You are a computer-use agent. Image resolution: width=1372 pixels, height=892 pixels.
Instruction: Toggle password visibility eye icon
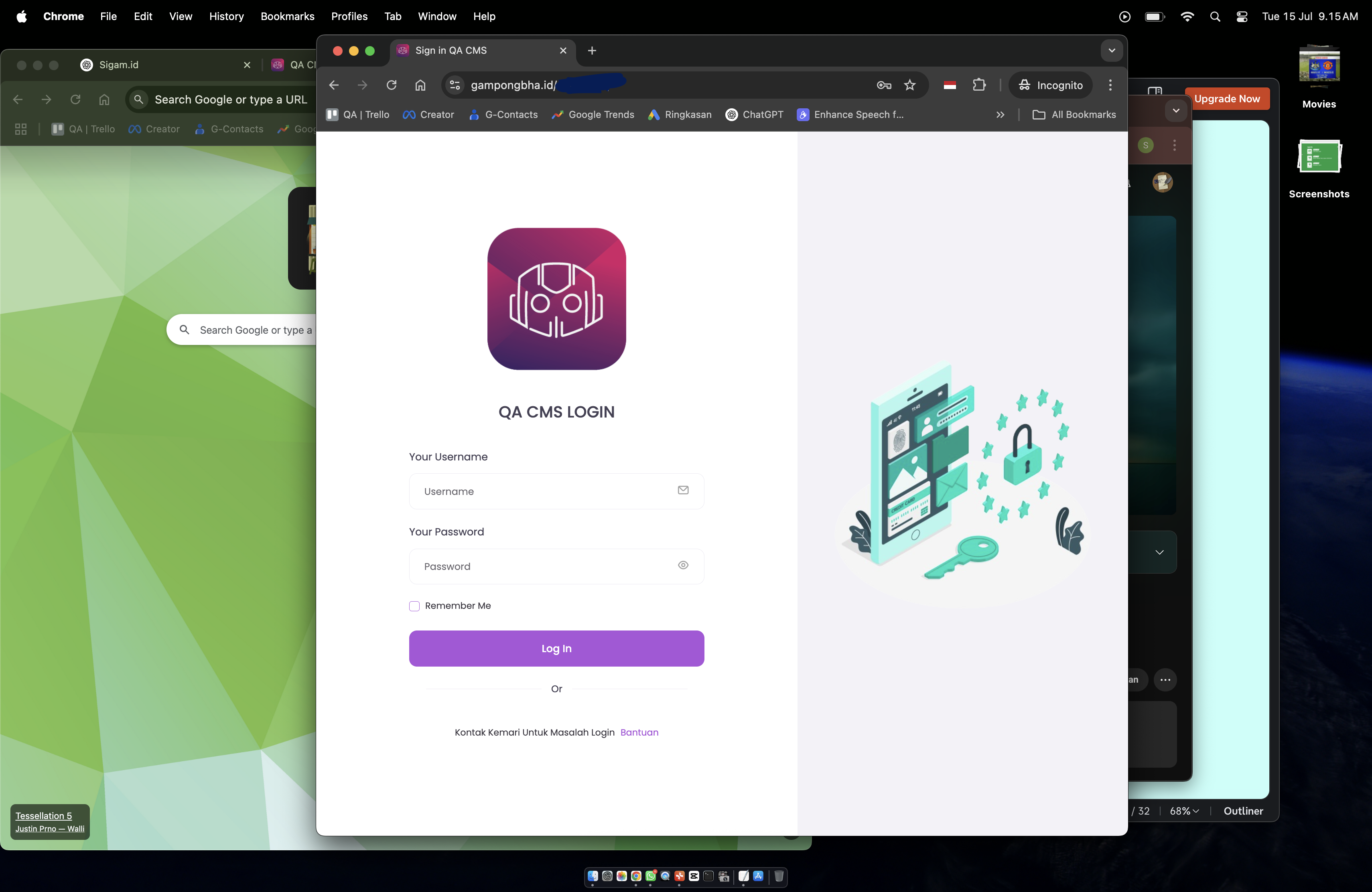click(x=683, y=565)
